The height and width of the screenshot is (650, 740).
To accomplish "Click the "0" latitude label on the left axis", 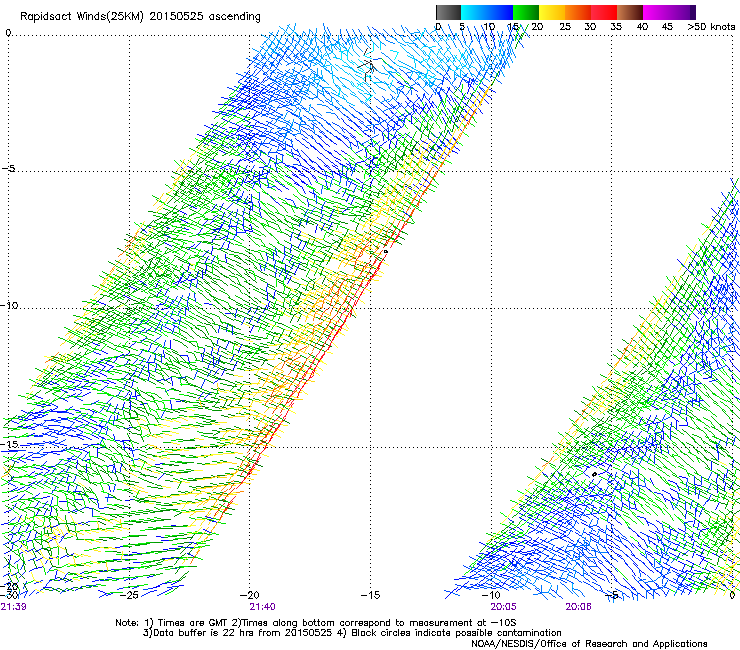I will [8, 33].
